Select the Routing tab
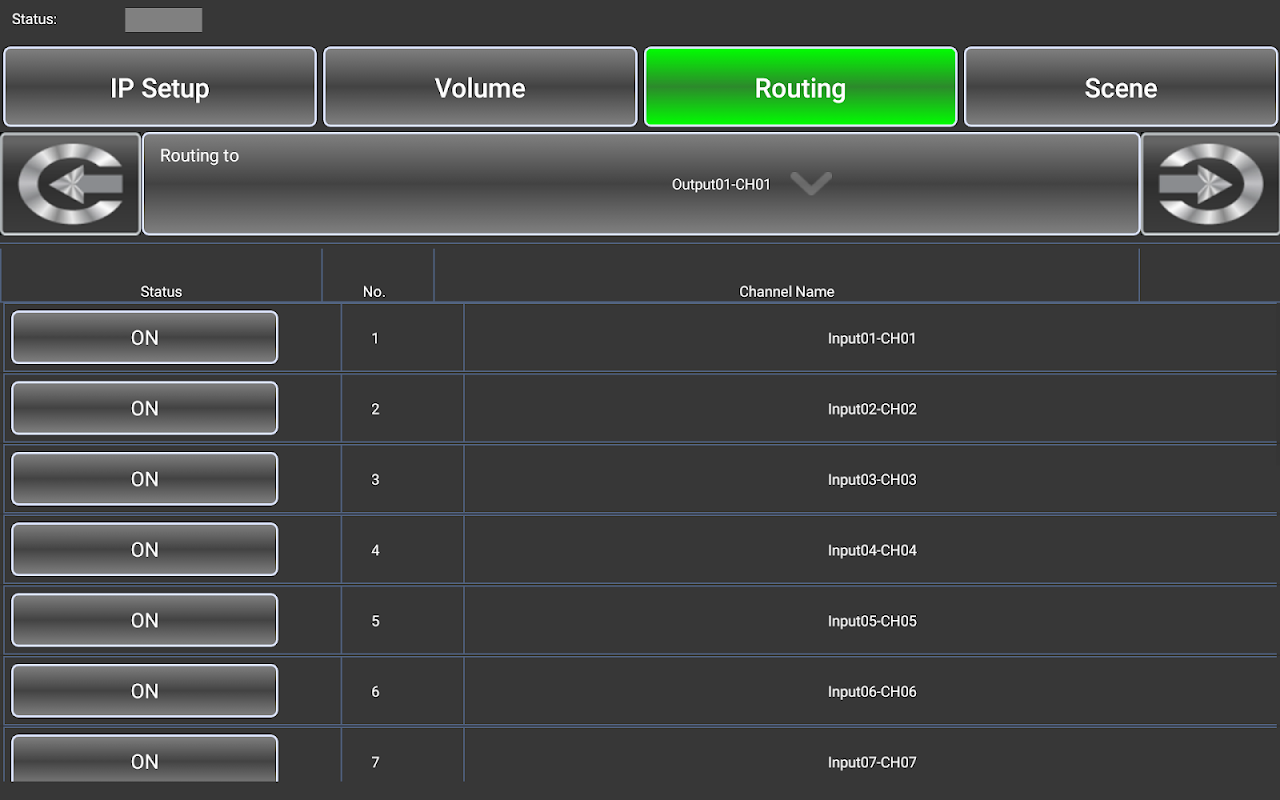Image resolution: width=1280 pixels, height=800 pixels. click(800, 87)
